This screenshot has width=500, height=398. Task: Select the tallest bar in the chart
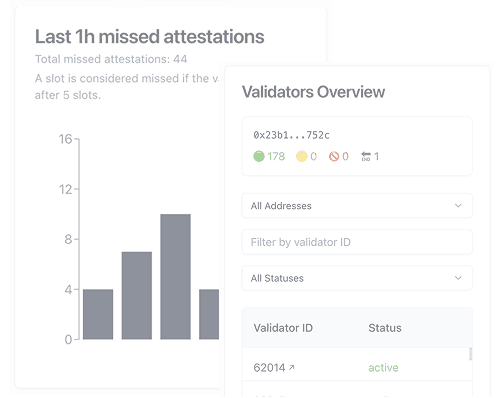click(x=175, y=277)
